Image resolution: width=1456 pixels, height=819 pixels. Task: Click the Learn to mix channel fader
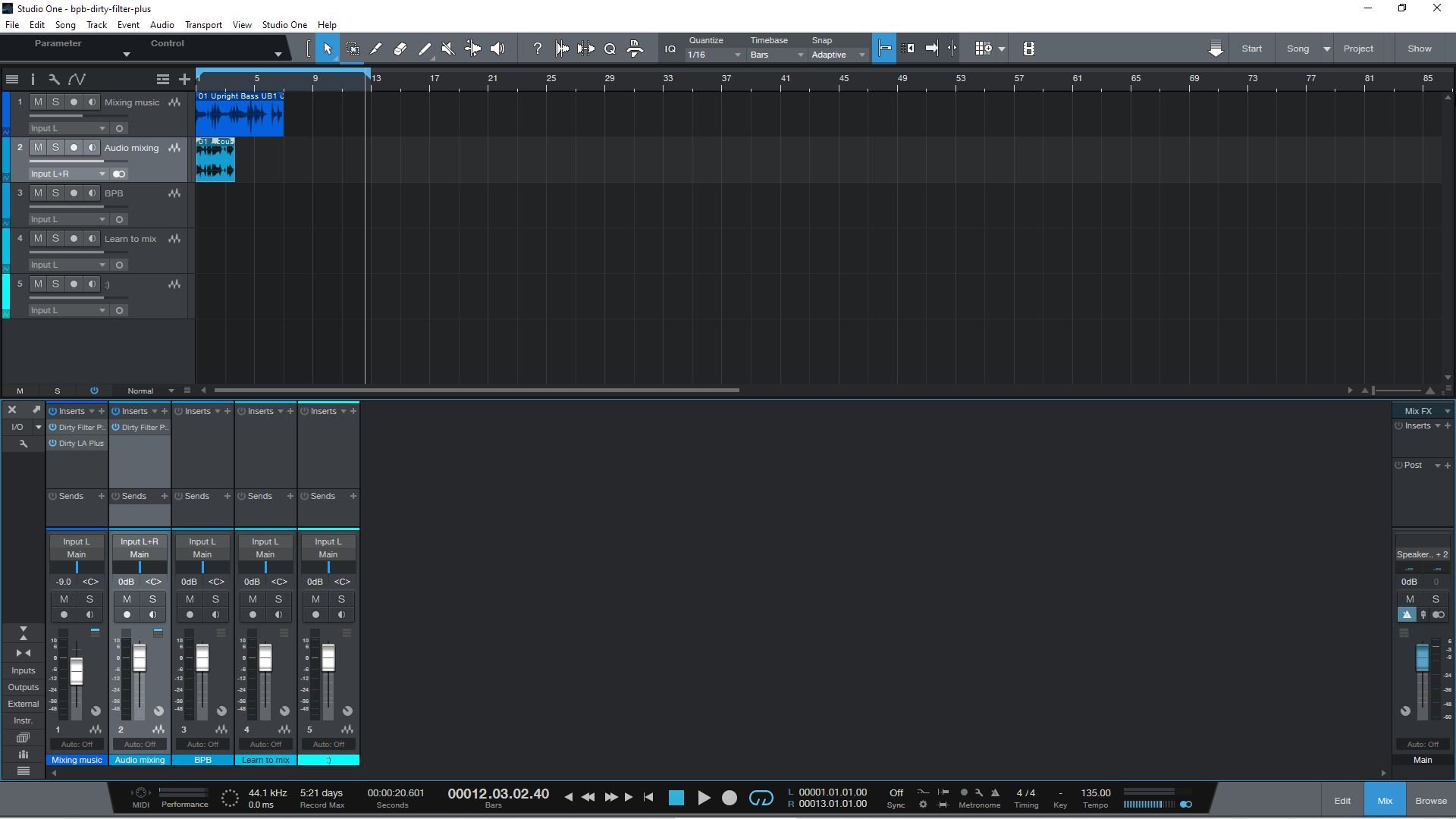pos(265,657)
